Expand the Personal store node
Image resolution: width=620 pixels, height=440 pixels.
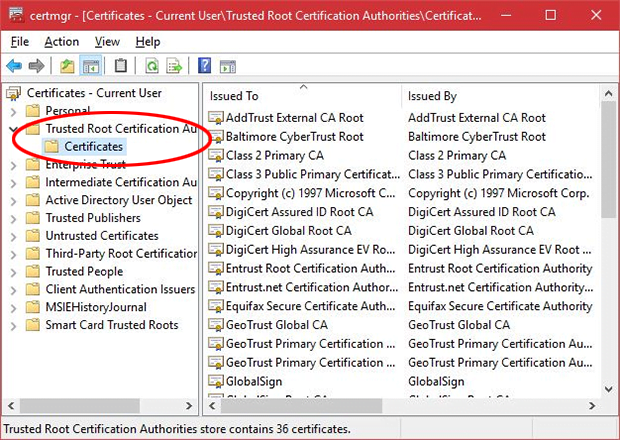pyautogui.click(x=13, y=111)
